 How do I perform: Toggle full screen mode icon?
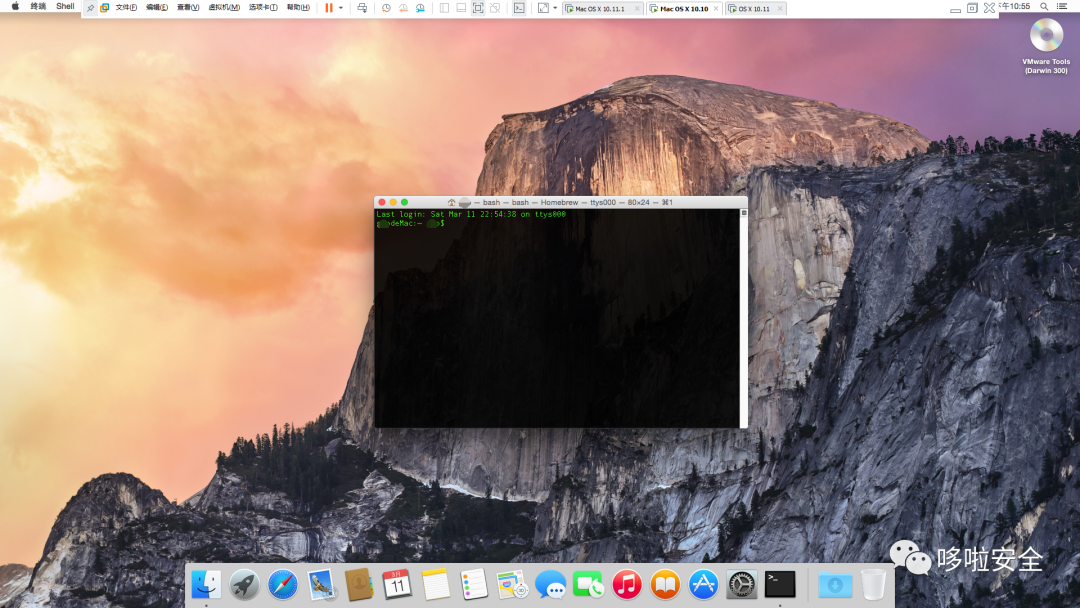coord(478,8)
